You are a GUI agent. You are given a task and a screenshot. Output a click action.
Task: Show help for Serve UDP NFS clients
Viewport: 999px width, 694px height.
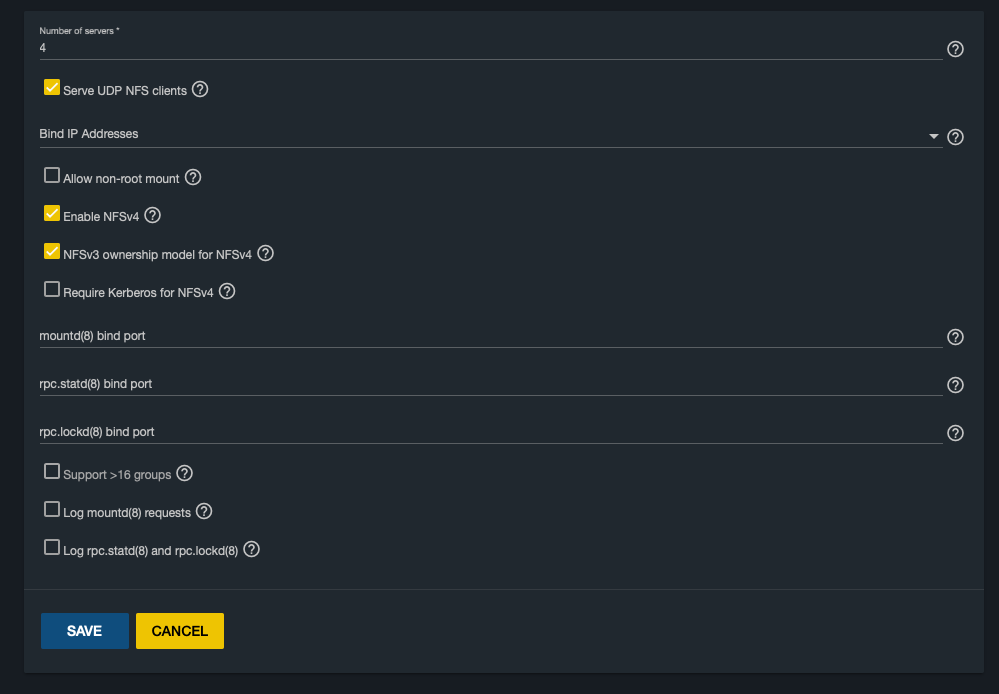tap(200, 89)
